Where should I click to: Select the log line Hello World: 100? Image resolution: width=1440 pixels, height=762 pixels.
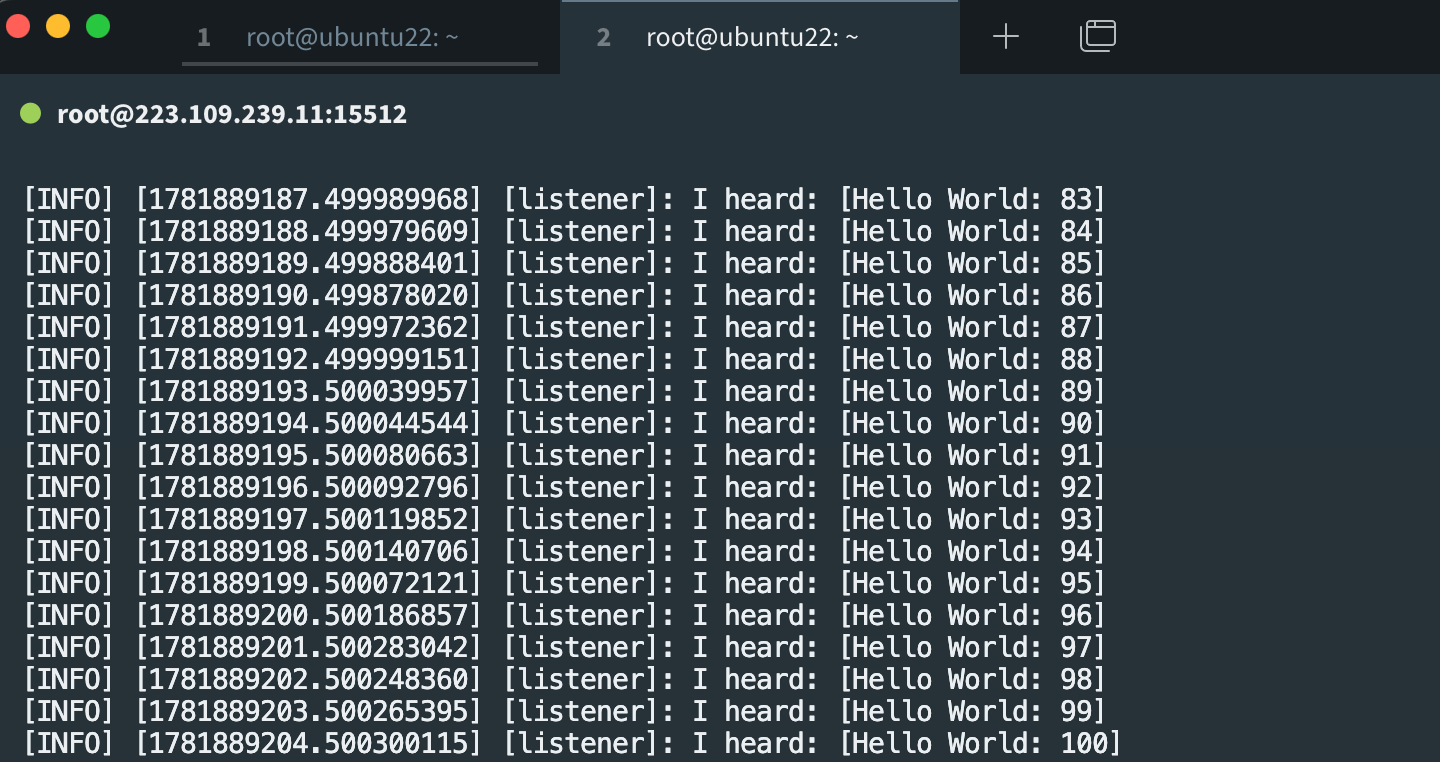[x=572, y=743]
